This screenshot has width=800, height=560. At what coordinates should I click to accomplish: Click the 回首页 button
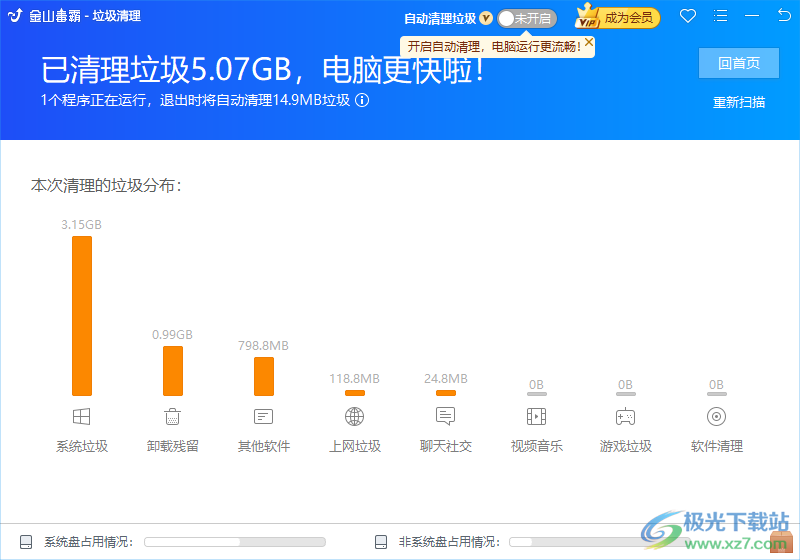tap(739, 63)
